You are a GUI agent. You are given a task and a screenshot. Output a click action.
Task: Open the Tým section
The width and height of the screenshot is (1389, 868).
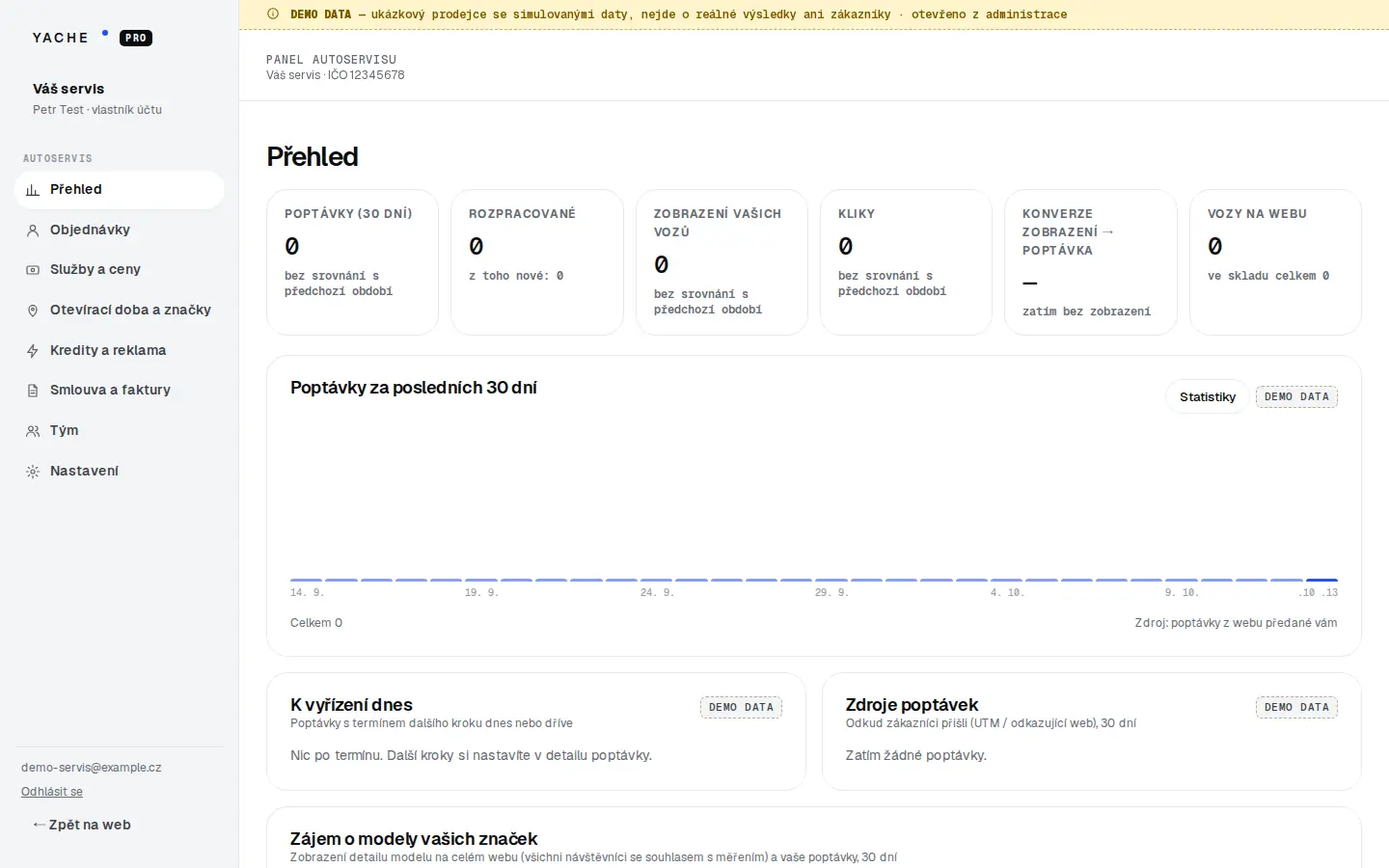click(x=120, y=431)
